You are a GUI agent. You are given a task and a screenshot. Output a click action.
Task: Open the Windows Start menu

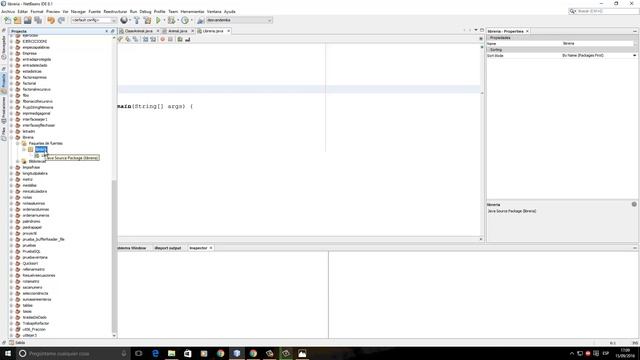8,353
